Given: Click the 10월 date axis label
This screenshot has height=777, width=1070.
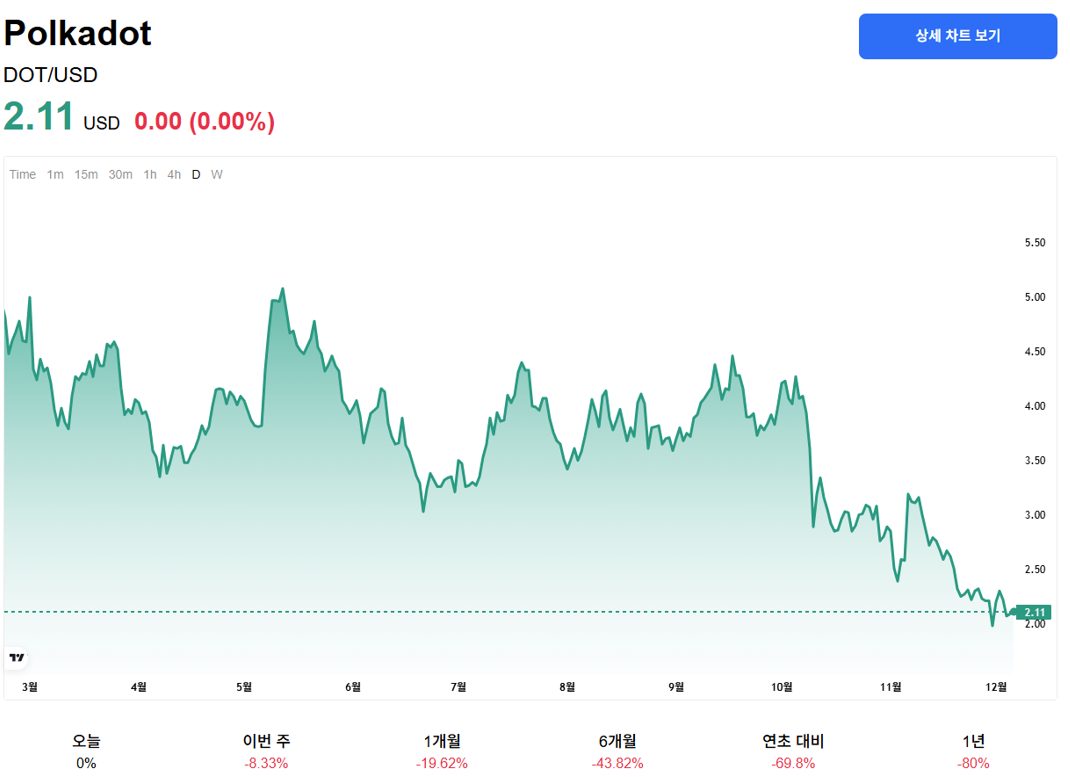Looking at the screenshot, I should (x=782, y=686).
